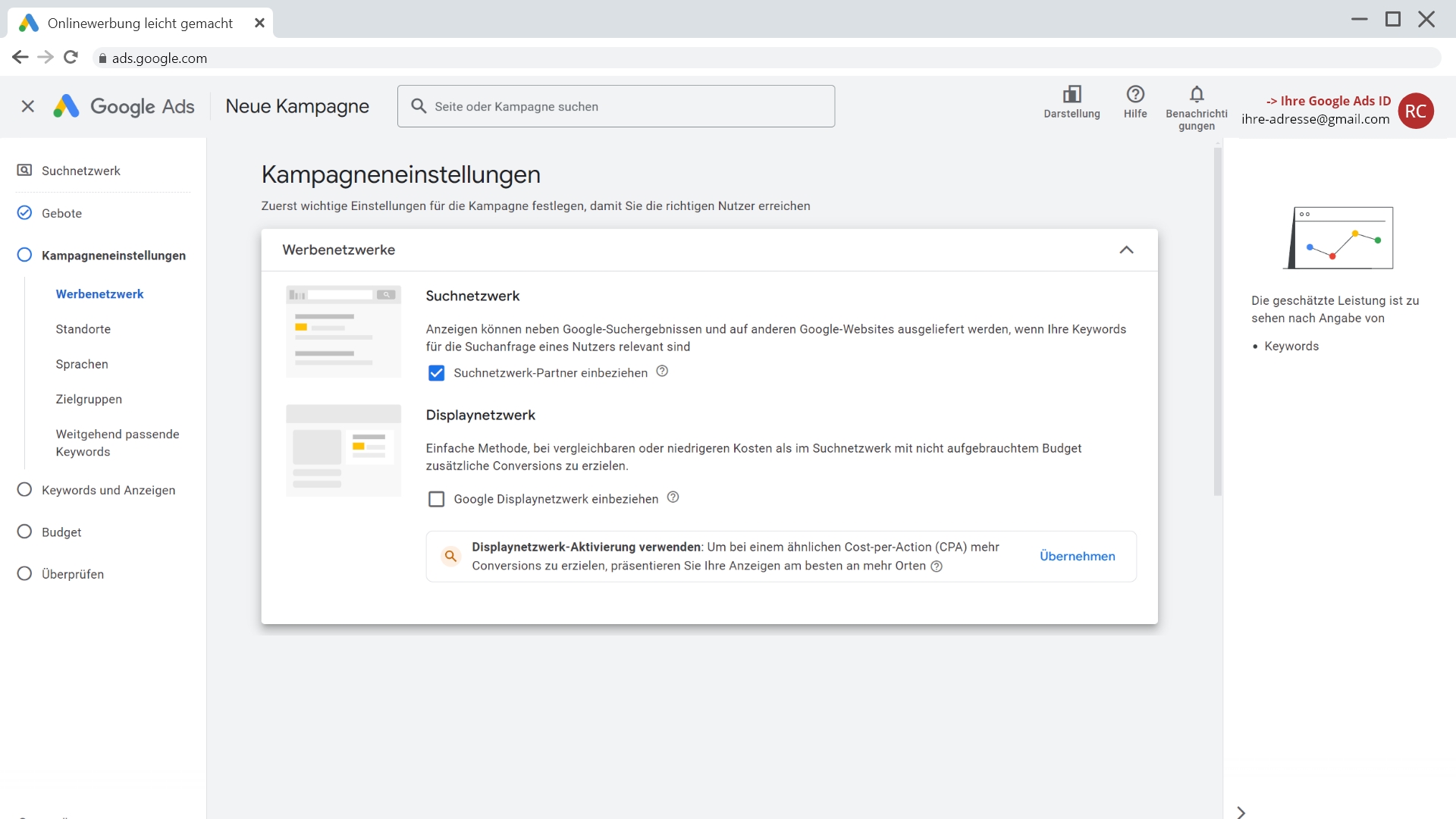Open Keywords und Anzeigen step

[108, 490]
